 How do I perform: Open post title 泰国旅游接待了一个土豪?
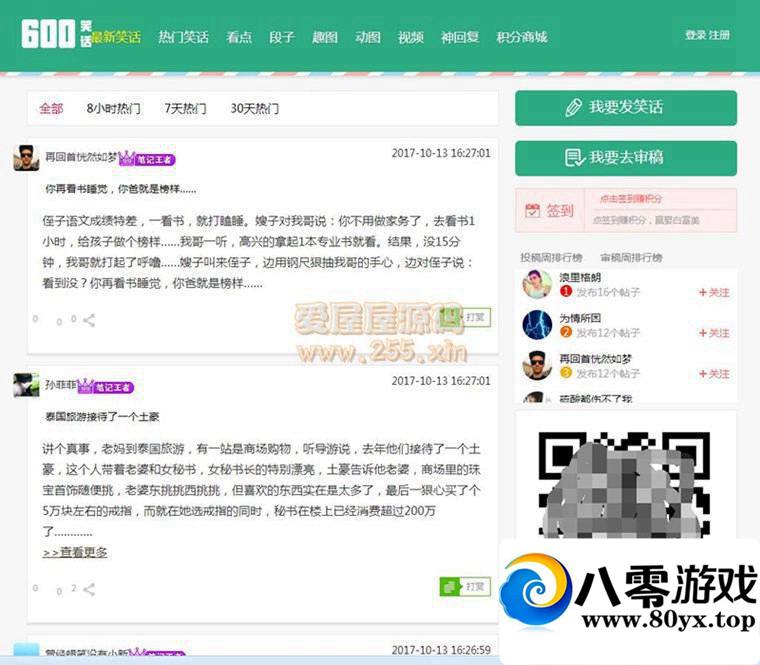click(102, 417)
